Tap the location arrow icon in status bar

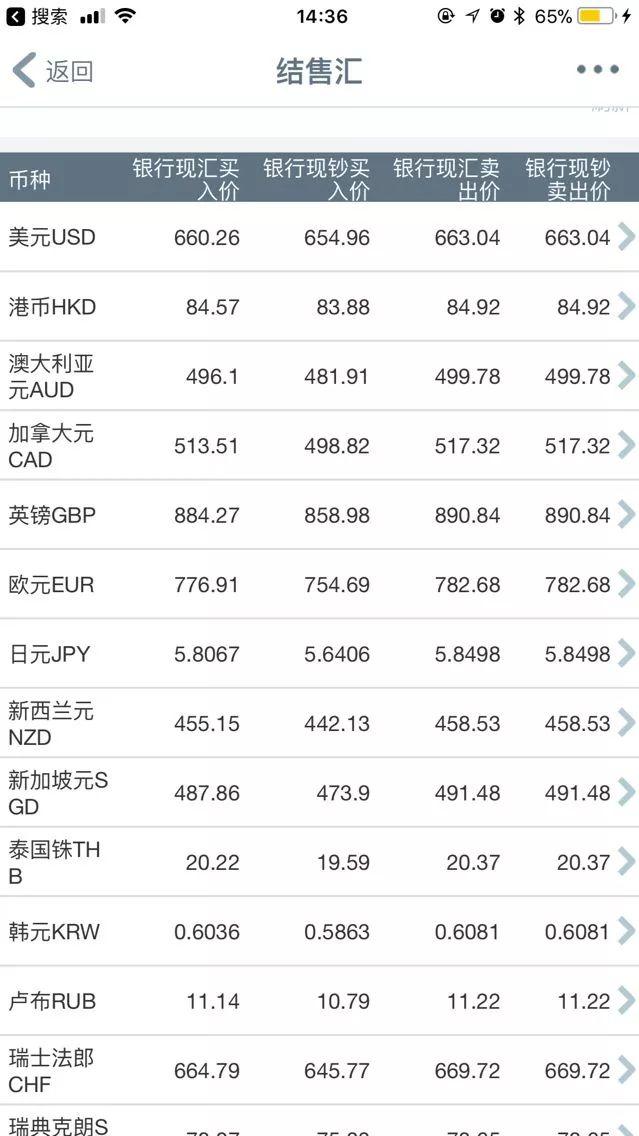click(470, 16)
